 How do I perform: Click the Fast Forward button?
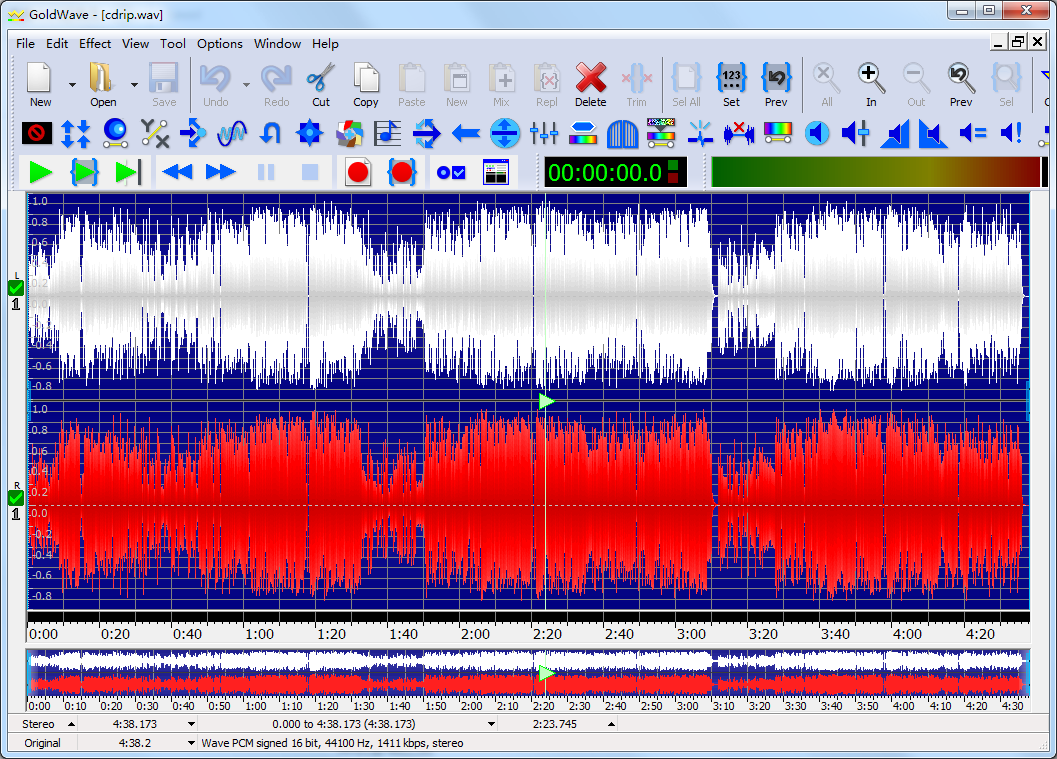click(x=220, y=172)
